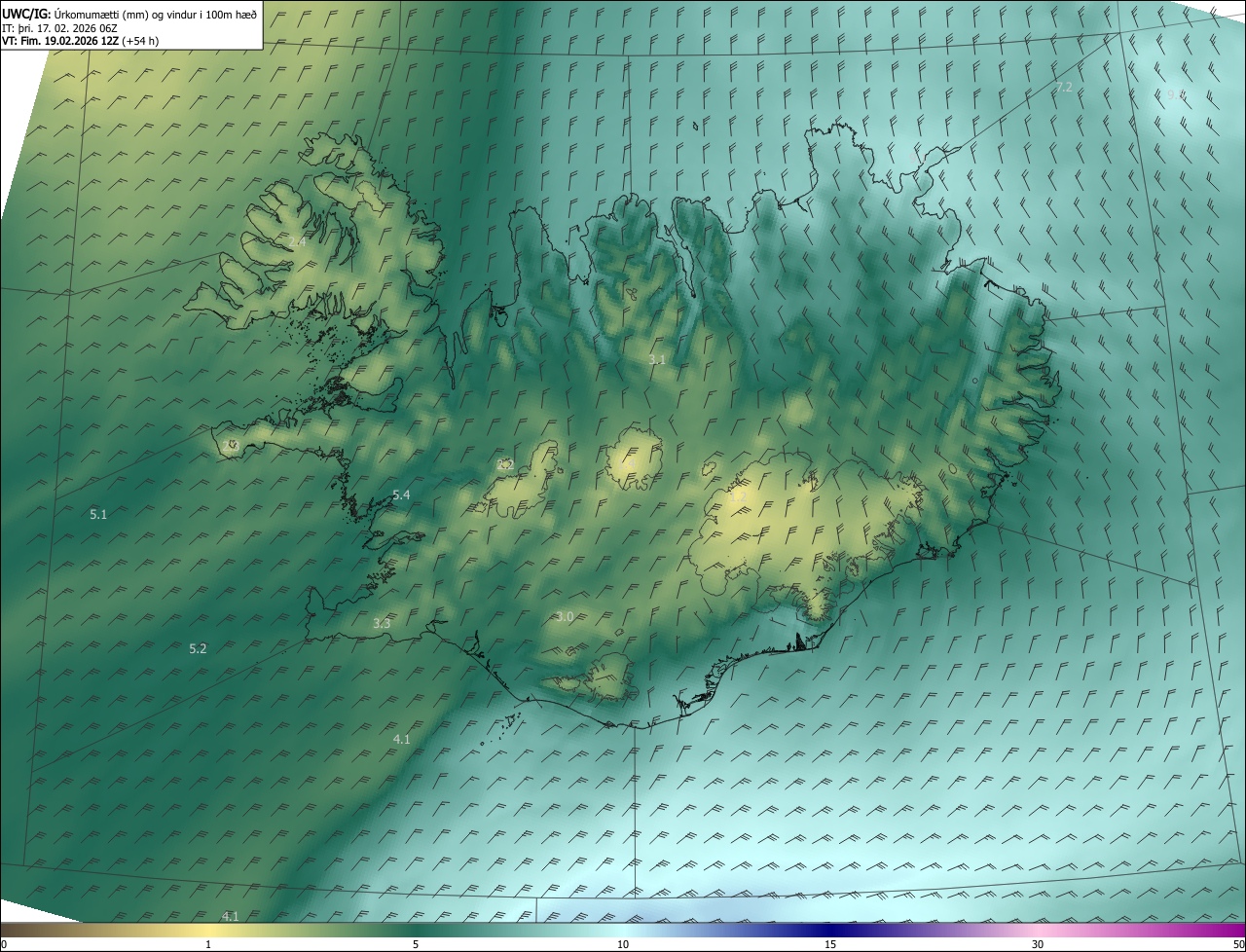Click the 50 label on the color scale
The height and width of the screenshot is (952, 1246).
(1236, 944)
